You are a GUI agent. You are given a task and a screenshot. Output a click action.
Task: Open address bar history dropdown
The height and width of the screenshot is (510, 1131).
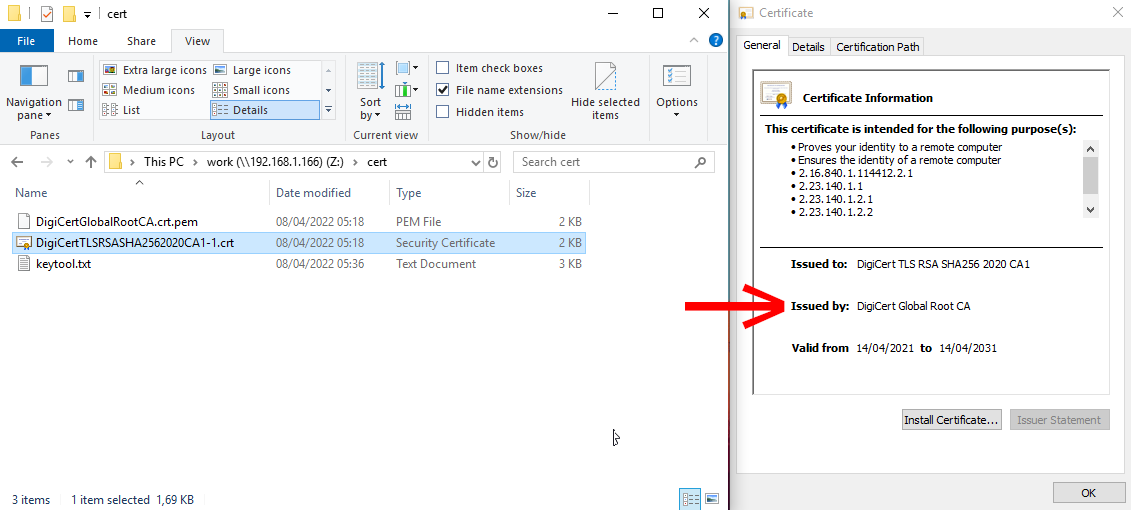tap(475, 162)
